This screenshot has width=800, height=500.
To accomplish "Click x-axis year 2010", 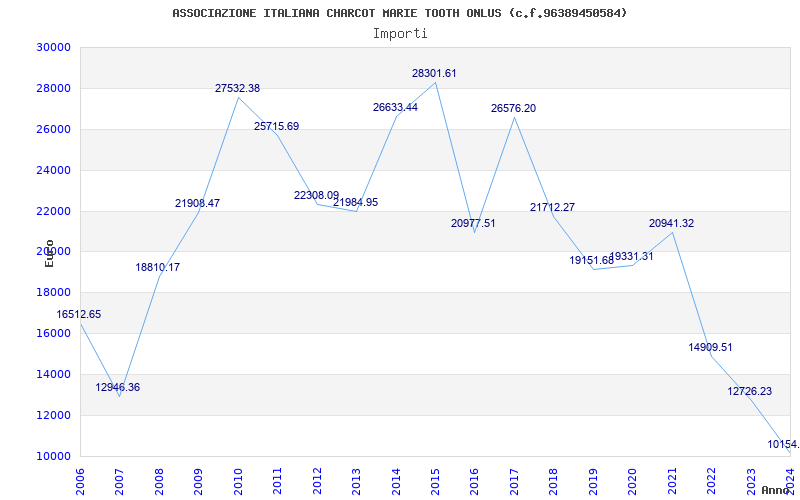I will (x=238, y=482).
